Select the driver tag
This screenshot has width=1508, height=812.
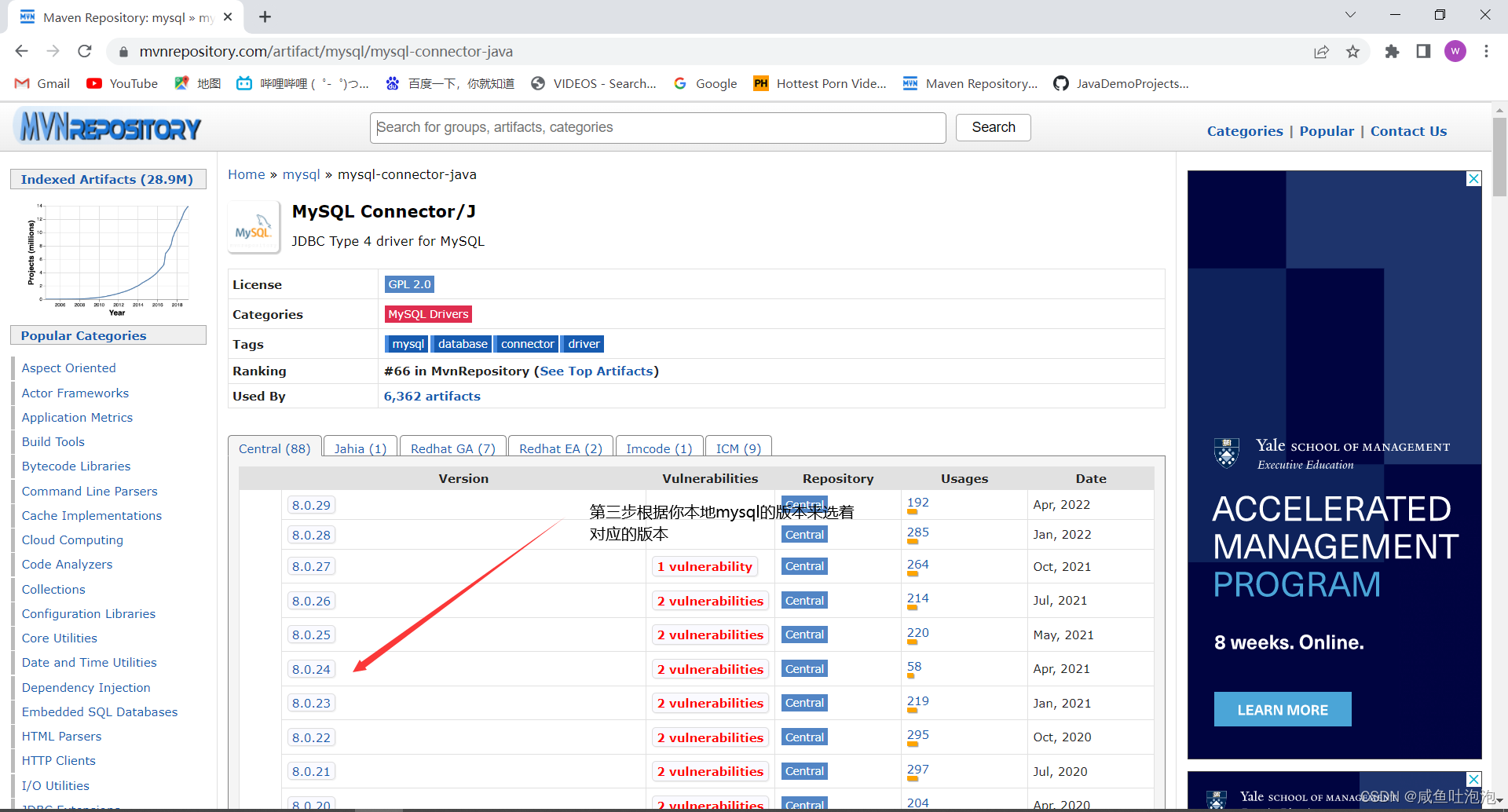pos(584,344)
